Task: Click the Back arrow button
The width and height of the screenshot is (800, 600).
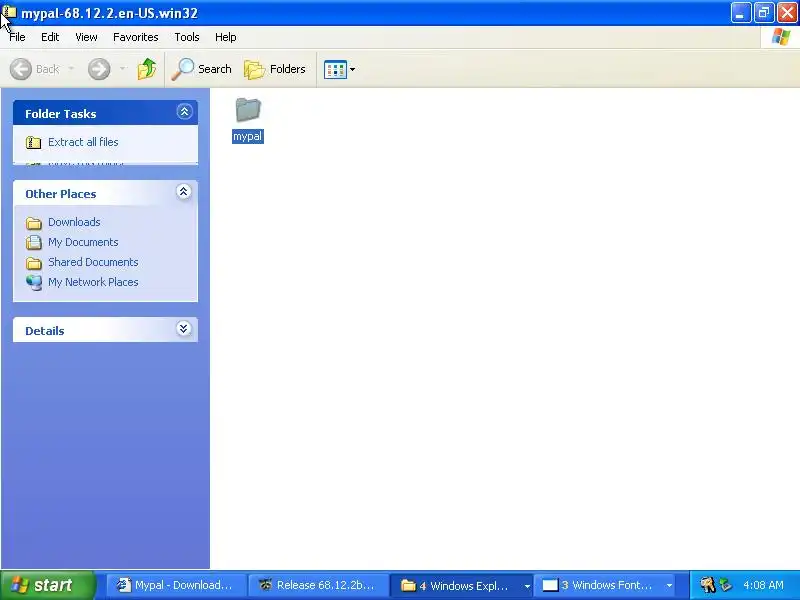Action: click(x=21, y=69)
